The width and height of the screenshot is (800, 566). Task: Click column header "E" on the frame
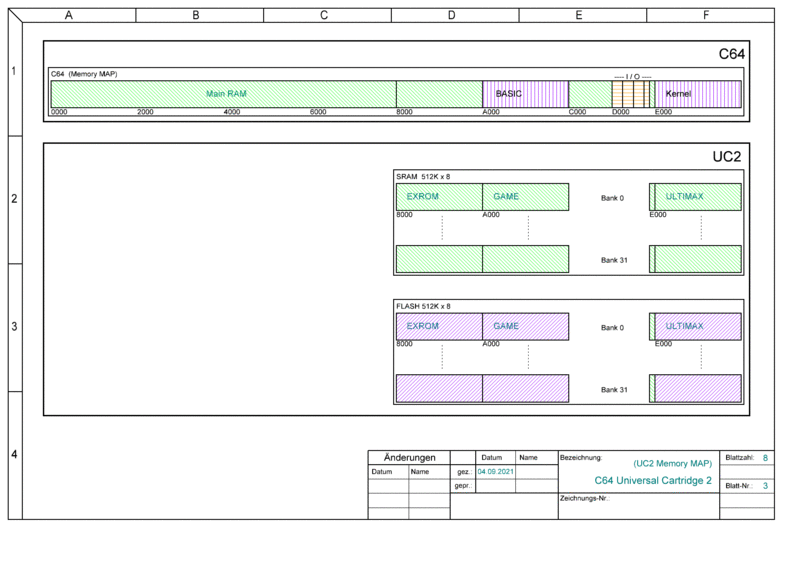pos(579,15)
